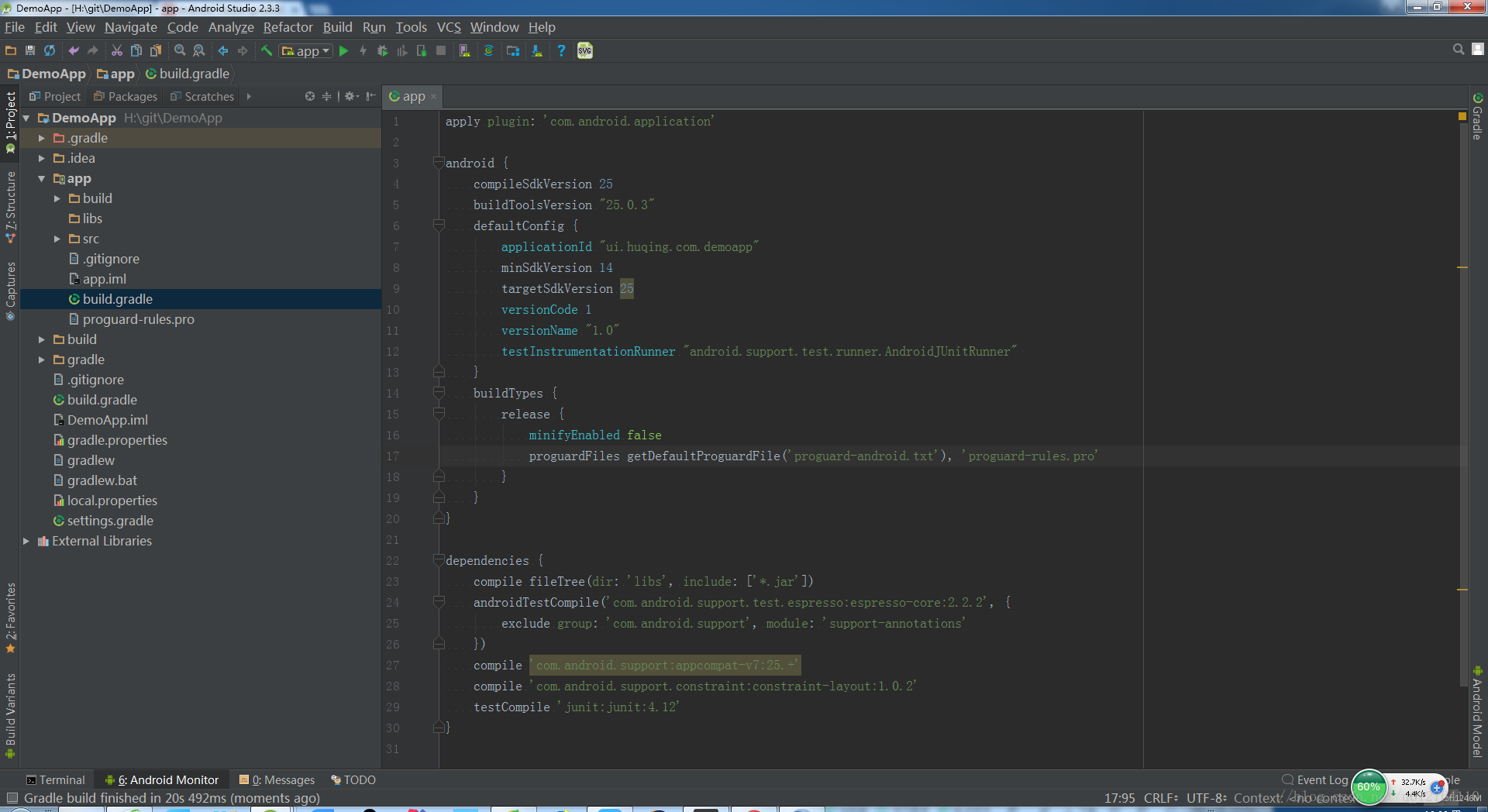Switch to the Scratches view tab
This screenshot has height=812, width=1488.
(x=201, y=96)
